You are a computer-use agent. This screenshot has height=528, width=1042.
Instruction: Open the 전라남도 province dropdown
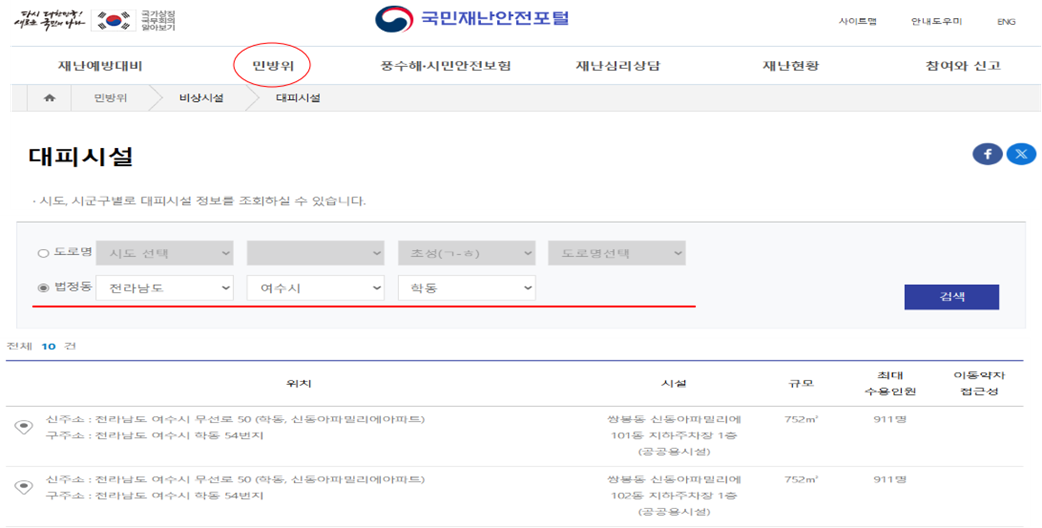click(165, 288)
